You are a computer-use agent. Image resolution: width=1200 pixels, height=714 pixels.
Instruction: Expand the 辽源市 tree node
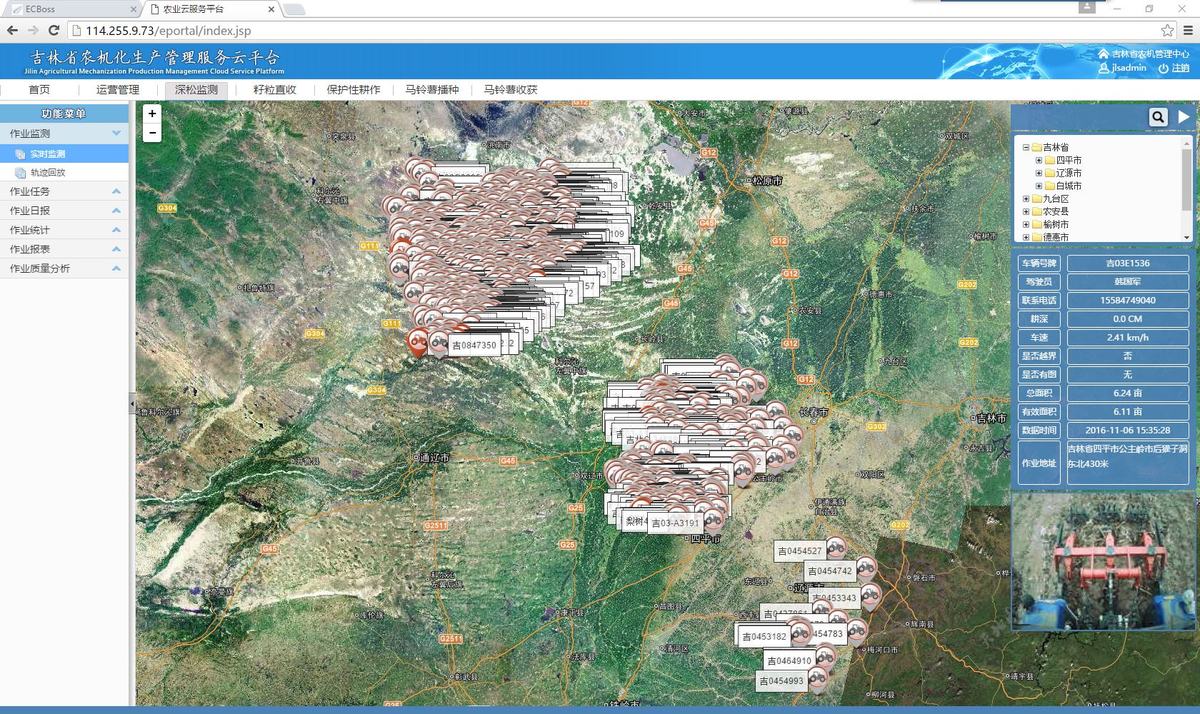(1039, 173)
